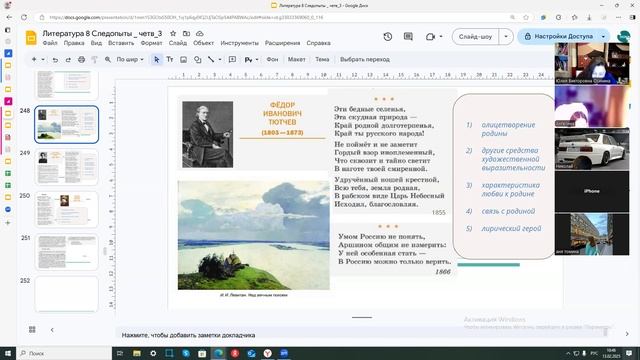Reload the browser page
The width and height of the screenshot is (640, 360).
pyautogui.click(x=24, y=17)
